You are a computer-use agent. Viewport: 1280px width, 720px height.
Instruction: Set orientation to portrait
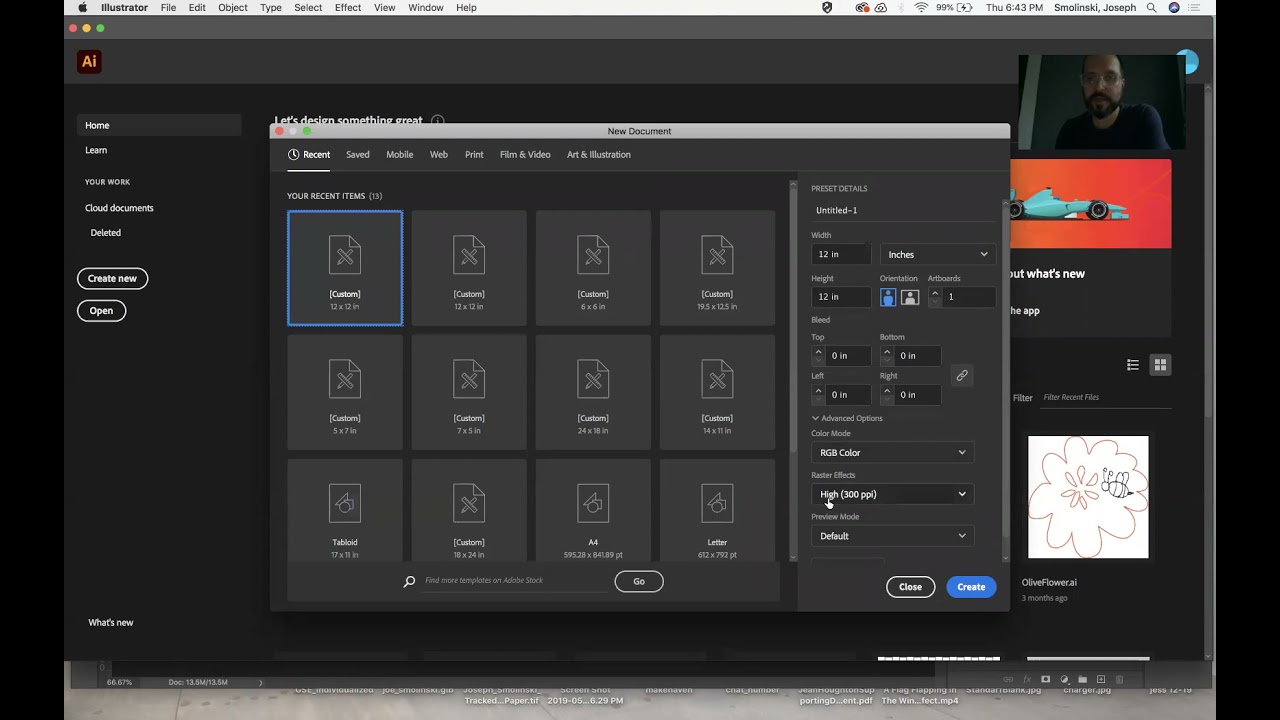(x=888, y=297)
